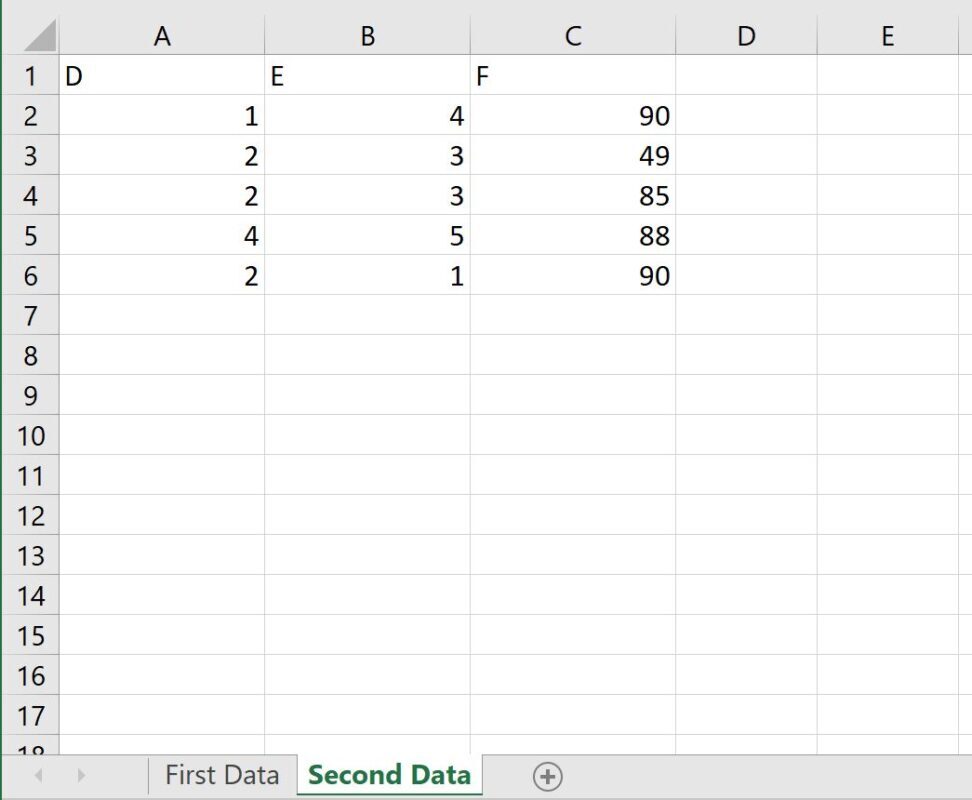Viewport: 972px width, 800px height.
Task: Switch to the First Data sheet tab
Action: click(x=222, y=775)
